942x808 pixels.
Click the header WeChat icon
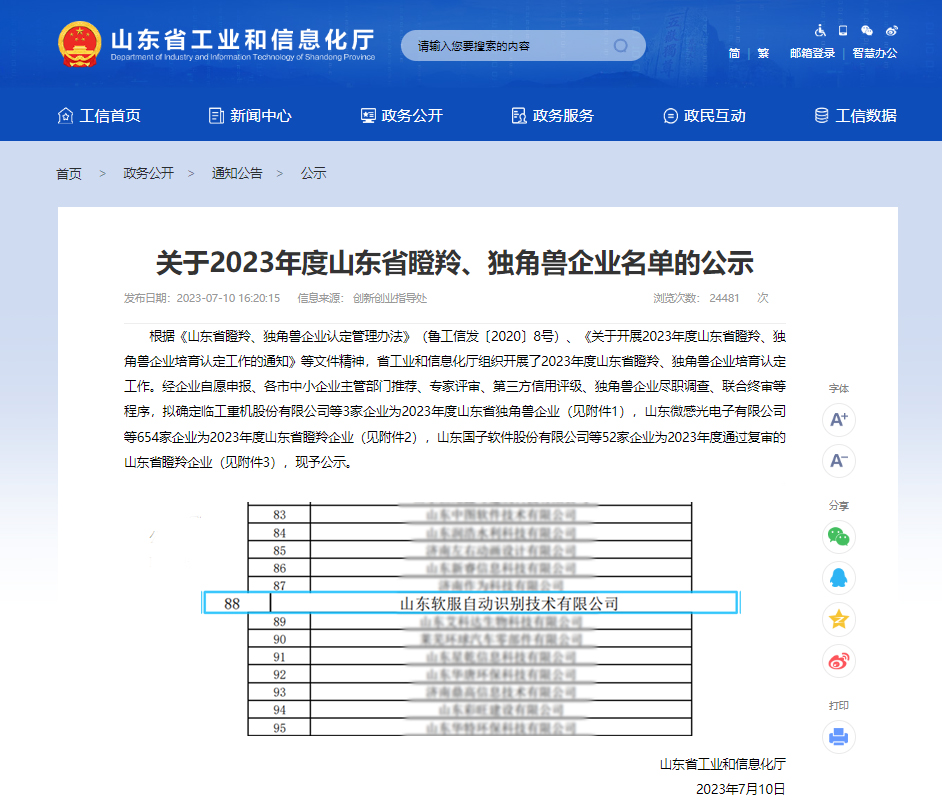click(x=867, y=30)
